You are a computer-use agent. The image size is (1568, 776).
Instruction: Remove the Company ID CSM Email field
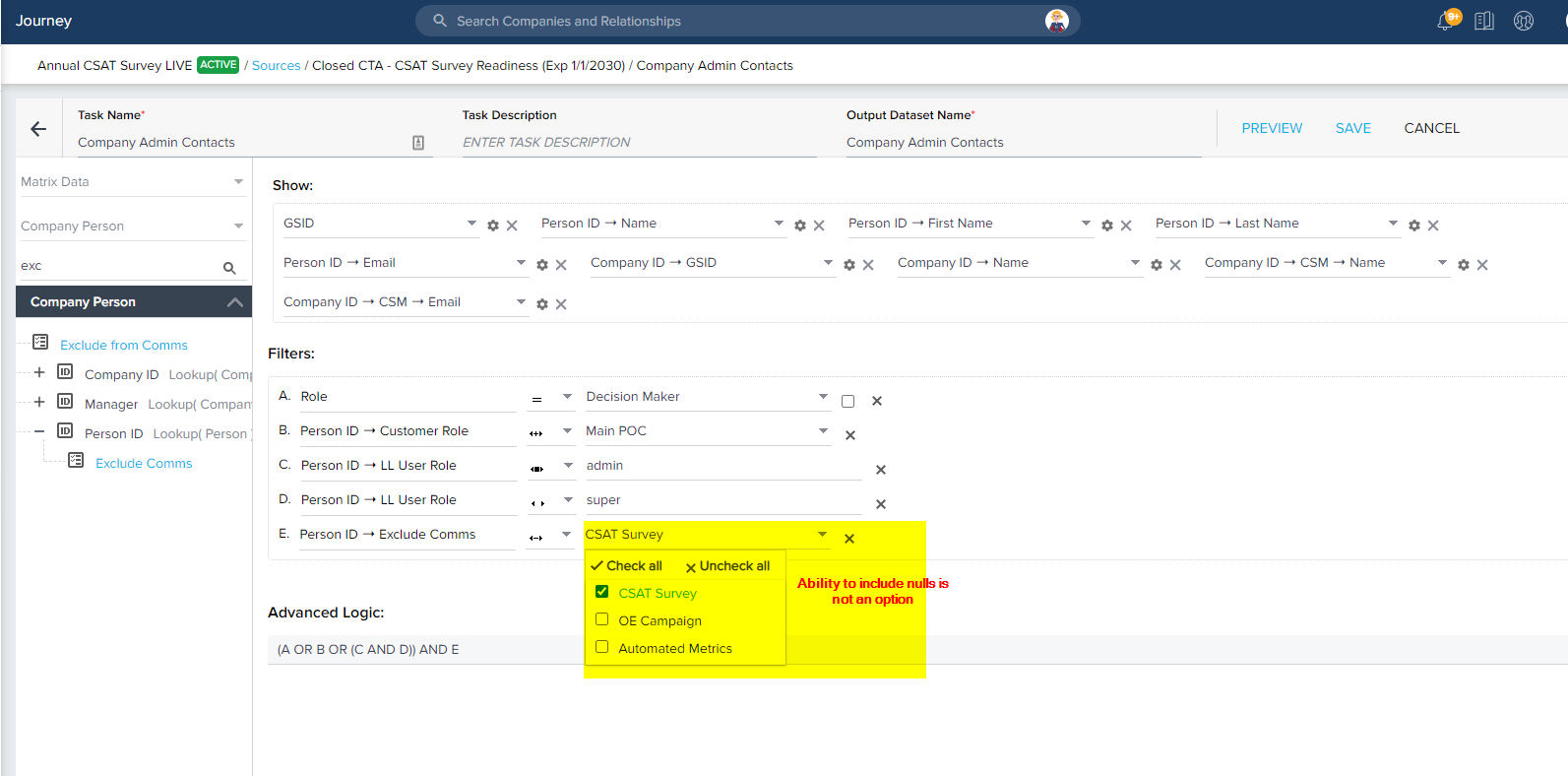pyautogui.click(x=561, y=304)
